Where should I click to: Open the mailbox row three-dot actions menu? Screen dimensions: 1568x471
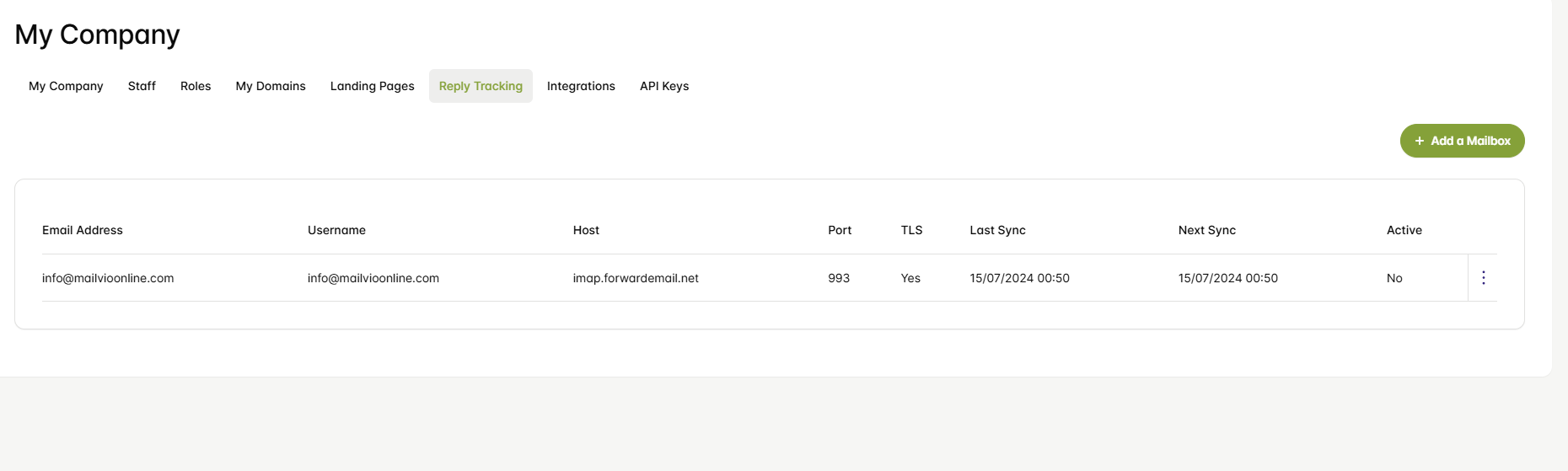(1484, 278)
